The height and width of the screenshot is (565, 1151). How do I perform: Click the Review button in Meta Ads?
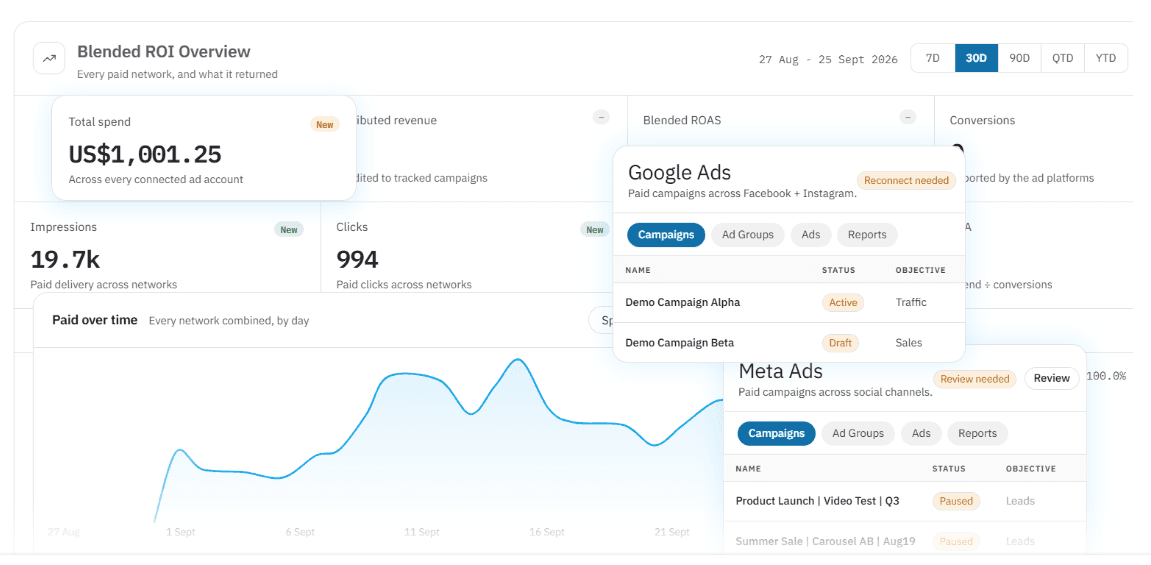tap(1052, 379)
